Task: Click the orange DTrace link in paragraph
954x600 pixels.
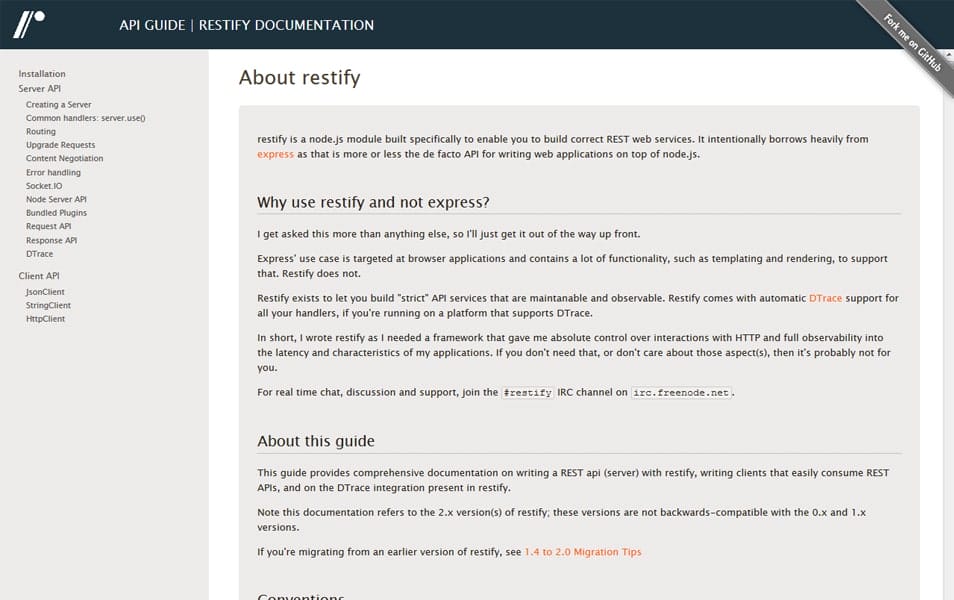Action: (x=825, y=299)
